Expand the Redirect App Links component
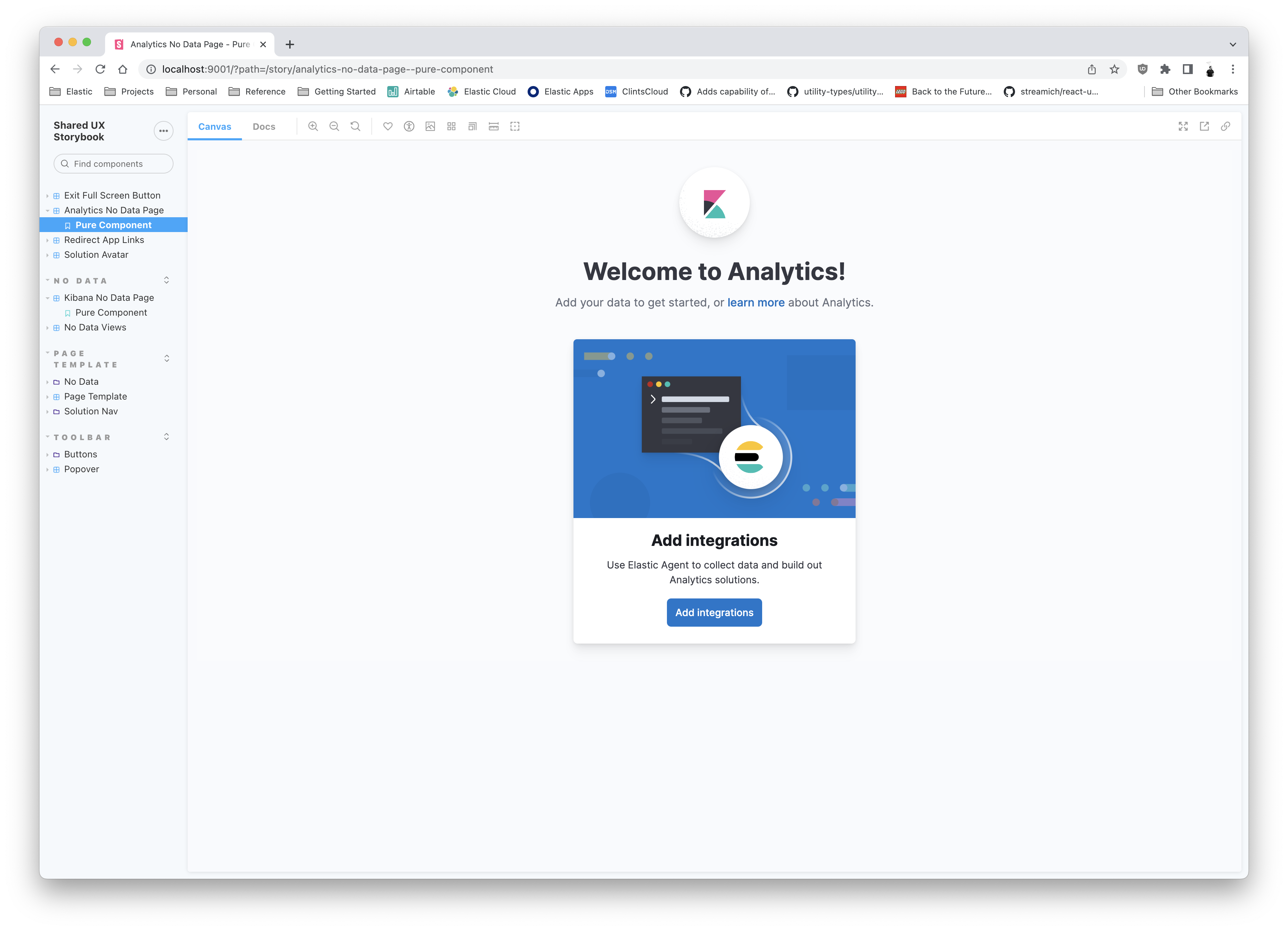The width and height of the screenshot is (1288, 931). coord(104,240)
